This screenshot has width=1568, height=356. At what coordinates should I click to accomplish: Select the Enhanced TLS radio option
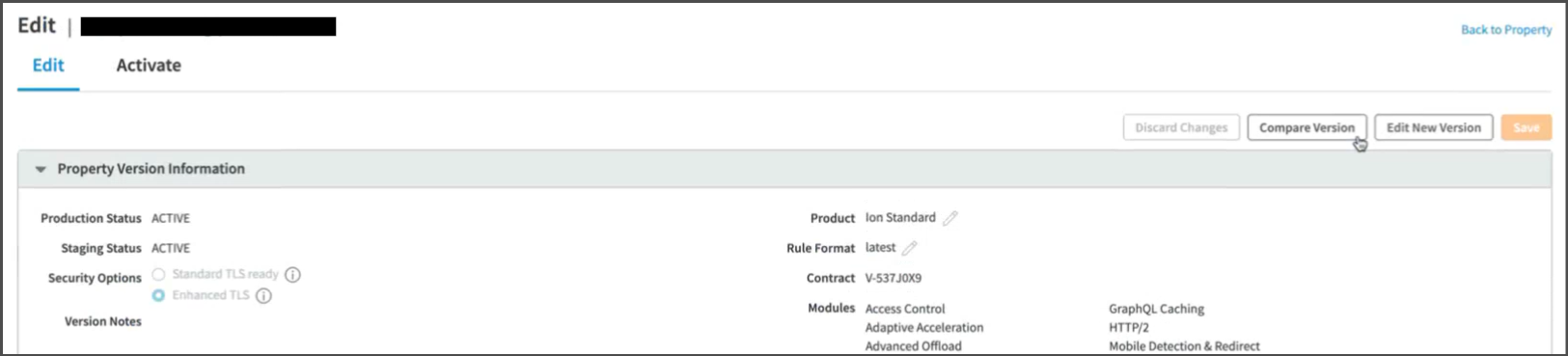click(x=158, y=295)
